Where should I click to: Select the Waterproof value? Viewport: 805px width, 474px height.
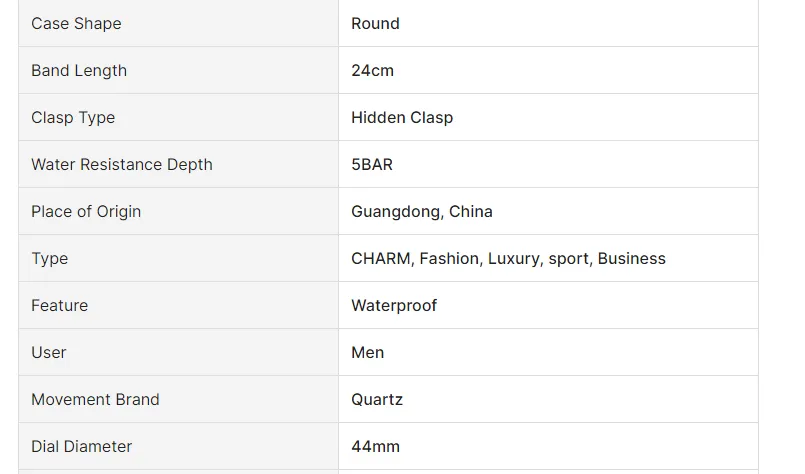pos(394,305)
